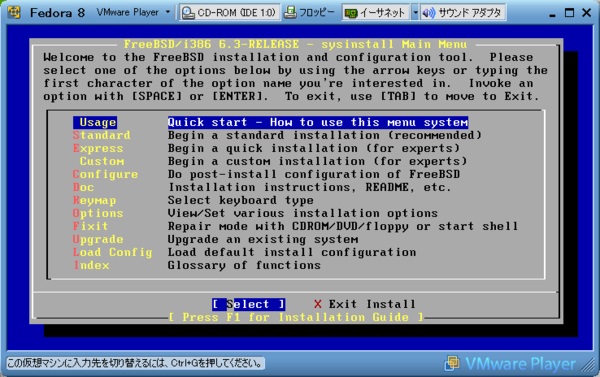Screen dimensions: 600x377
Task: Select the Usage menu entry
Action: click(x=95, y=122)
